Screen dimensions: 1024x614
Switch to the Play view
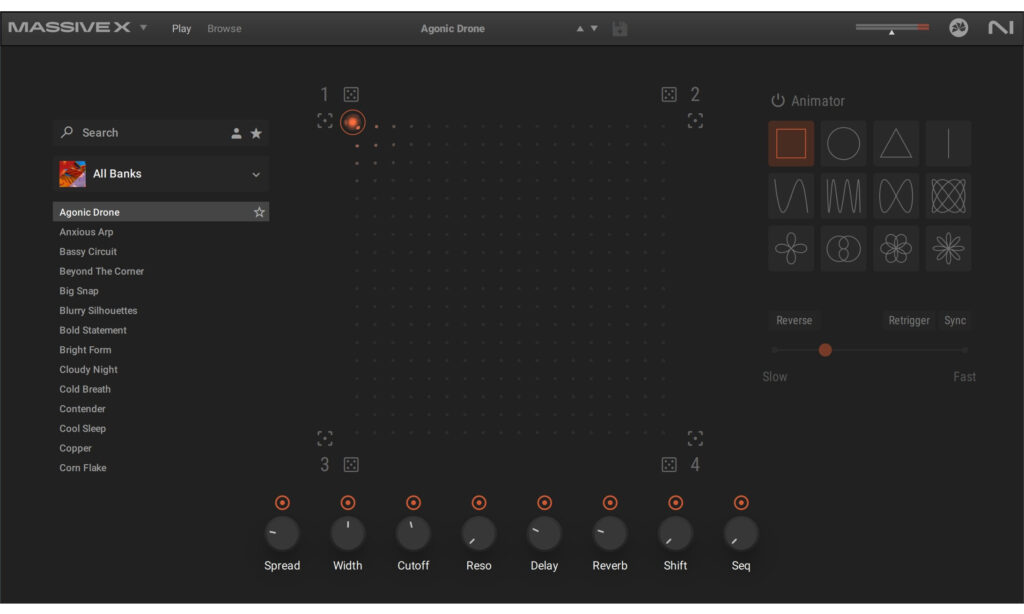(181, 28)
